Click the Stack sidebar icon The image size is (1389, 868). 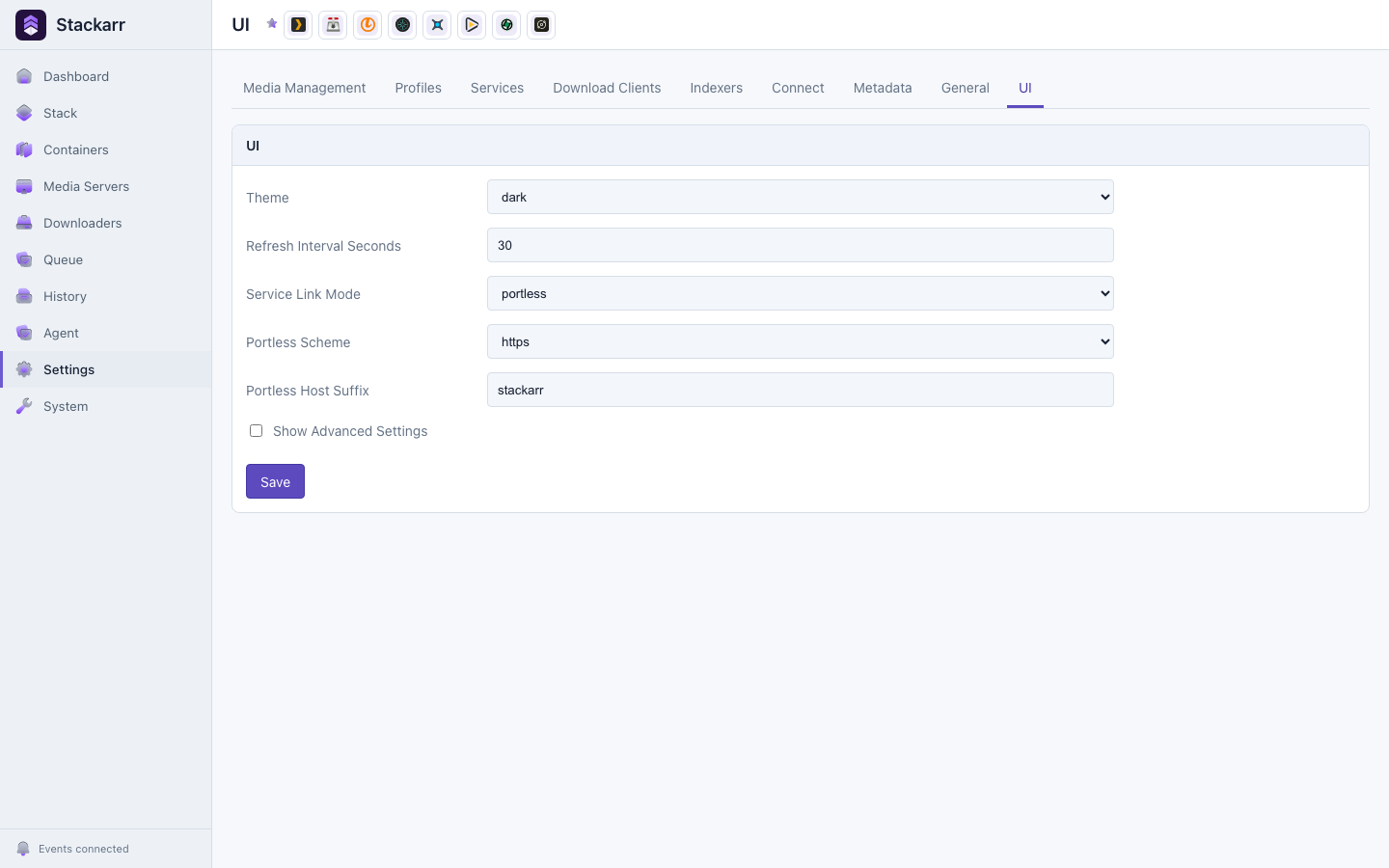click(x=24, y=113)
